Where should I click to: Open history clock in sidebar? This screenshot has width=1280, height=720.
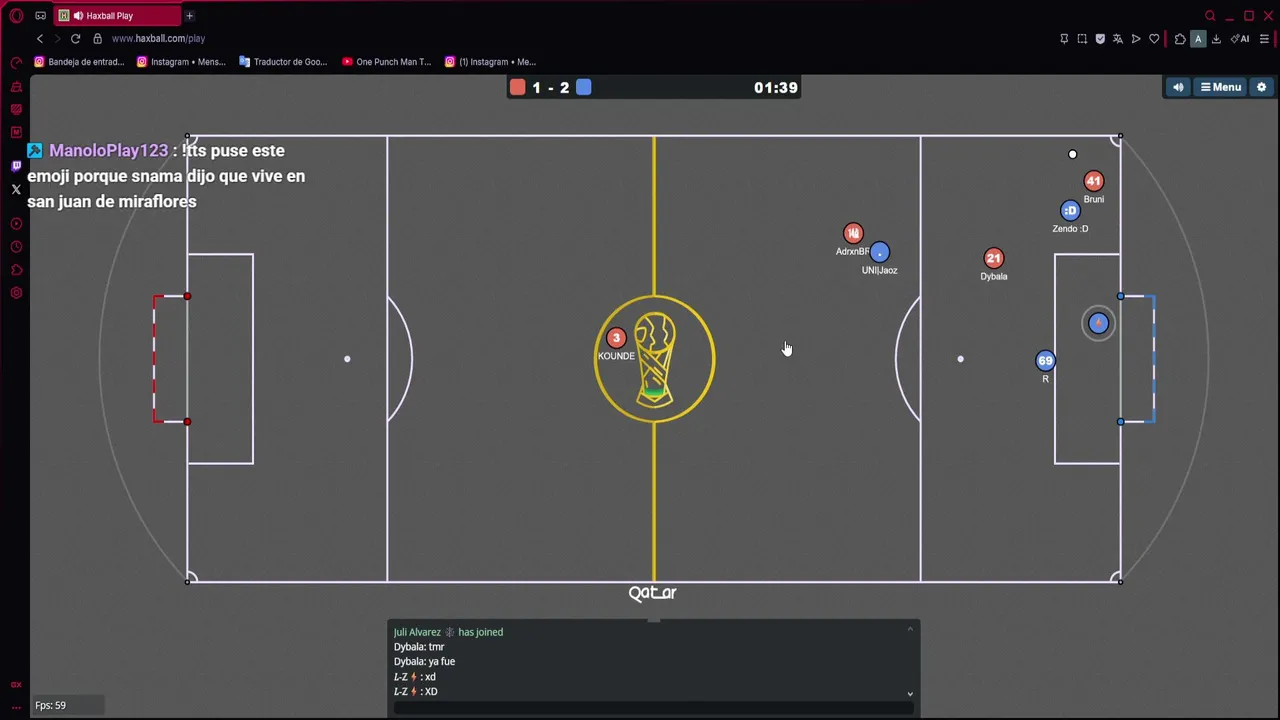[x=16, y=247]
